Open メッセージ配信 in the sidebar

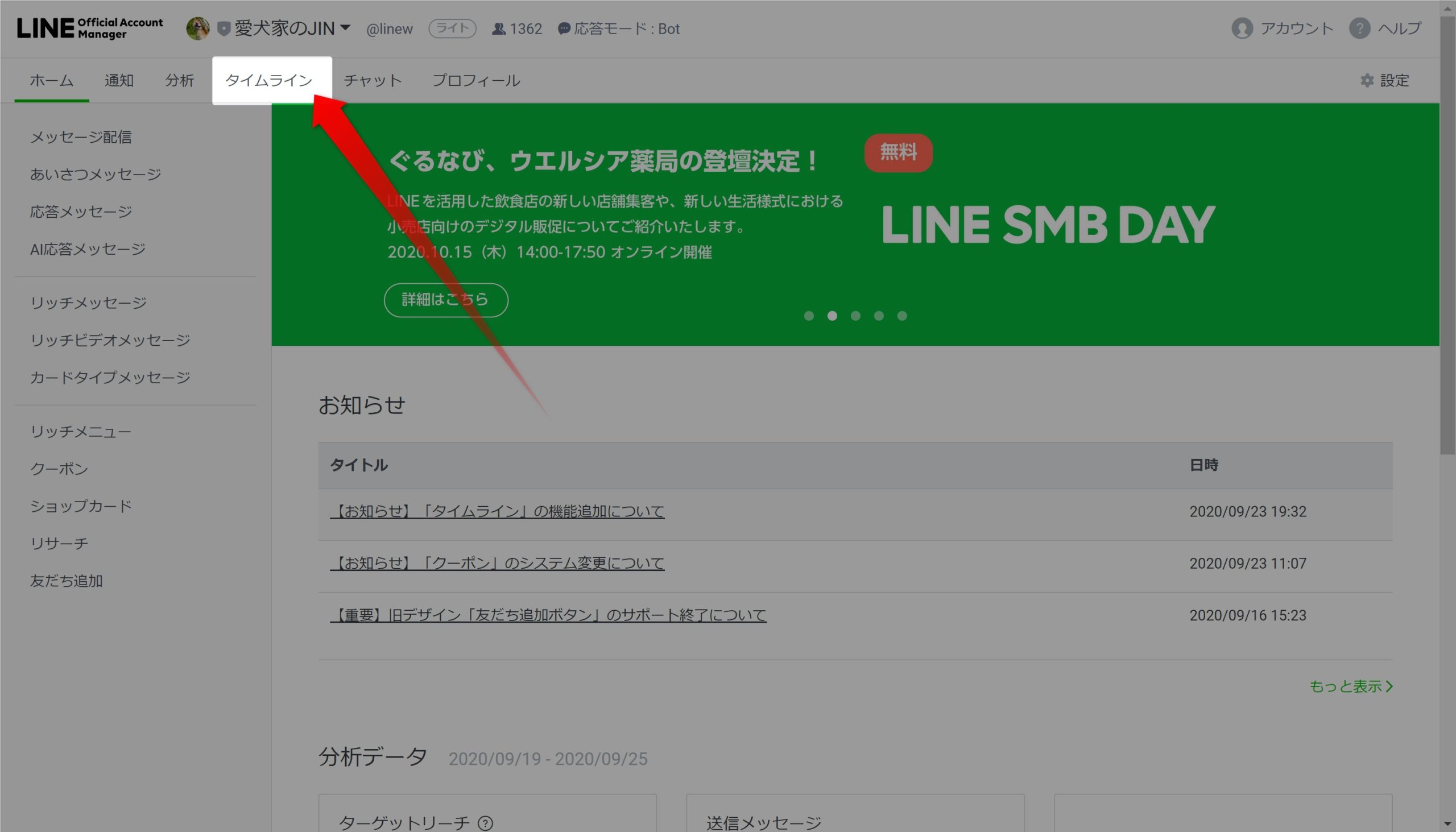(81, 137)
